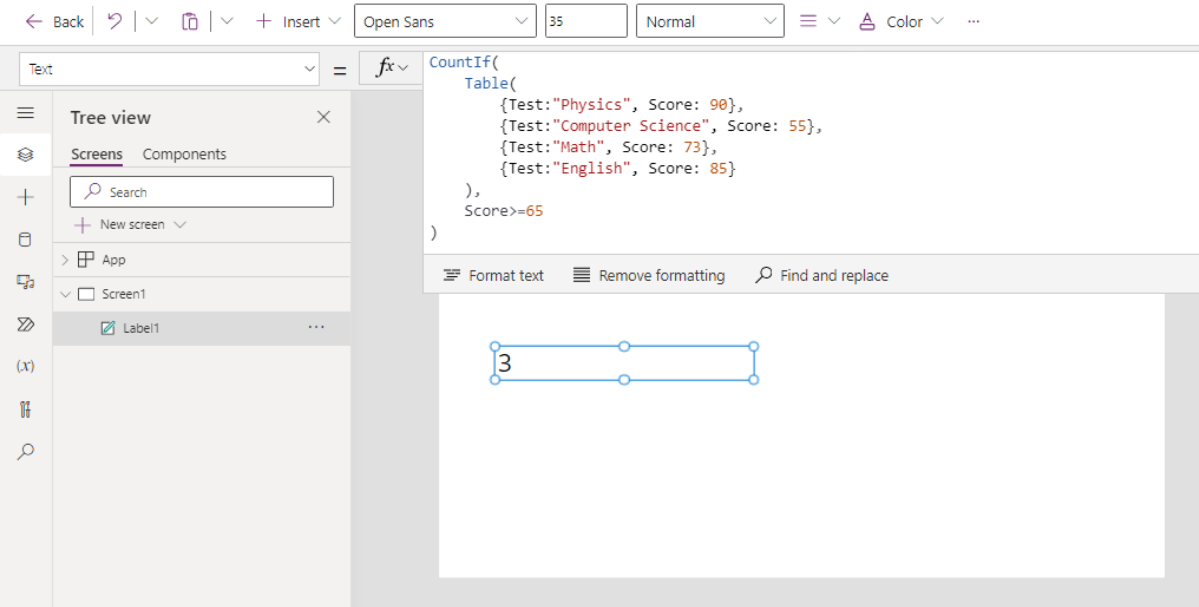Click Find and replace in the formula bar
Screen dimensions: 1199x607
click(820, 275)
